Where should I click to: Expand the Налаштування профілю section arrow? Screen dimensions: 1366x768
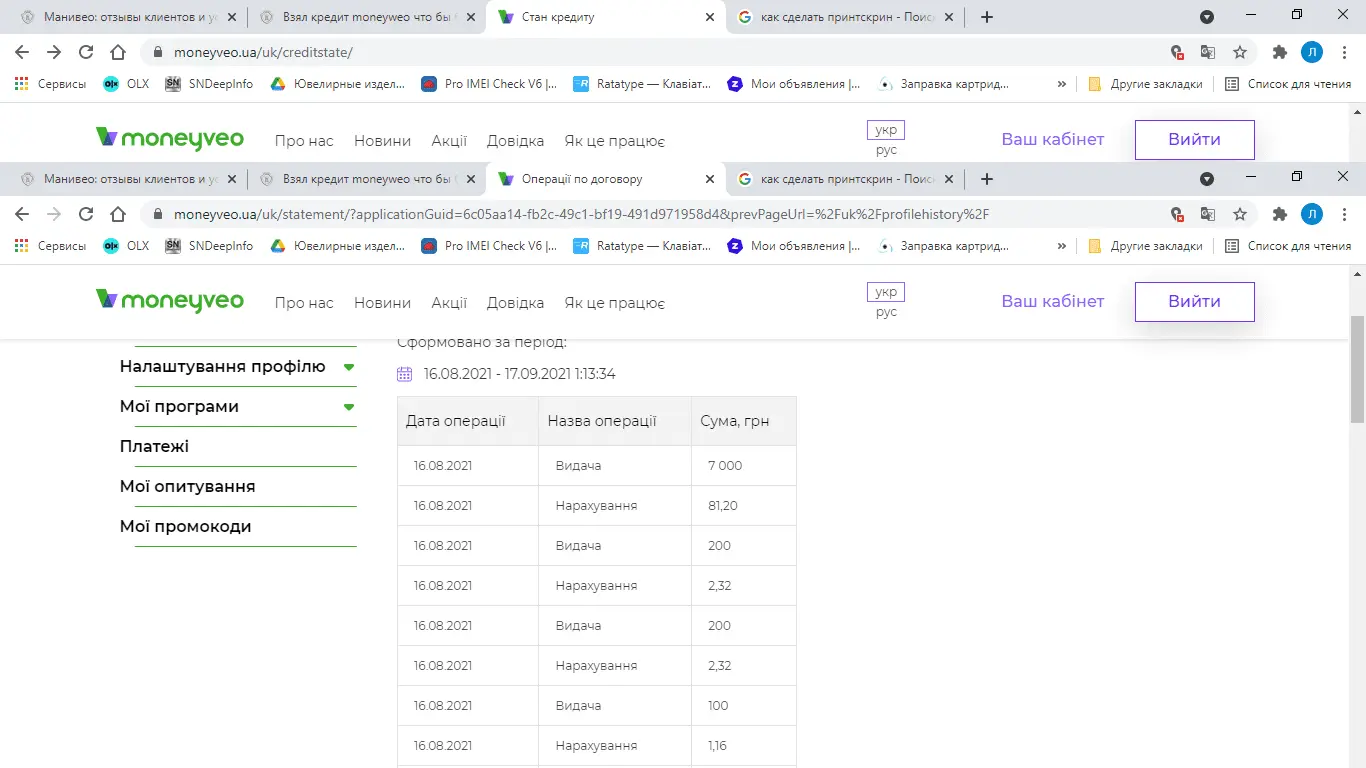349,367
